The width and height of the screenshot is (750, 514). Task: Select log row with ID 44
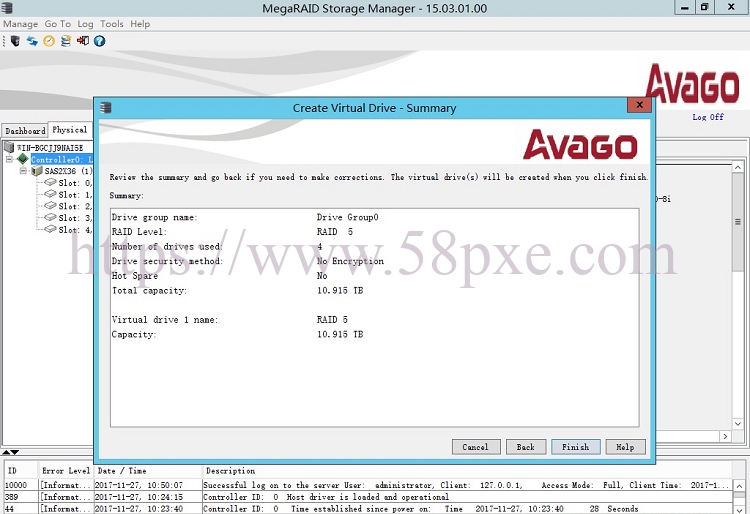(368, 509)
